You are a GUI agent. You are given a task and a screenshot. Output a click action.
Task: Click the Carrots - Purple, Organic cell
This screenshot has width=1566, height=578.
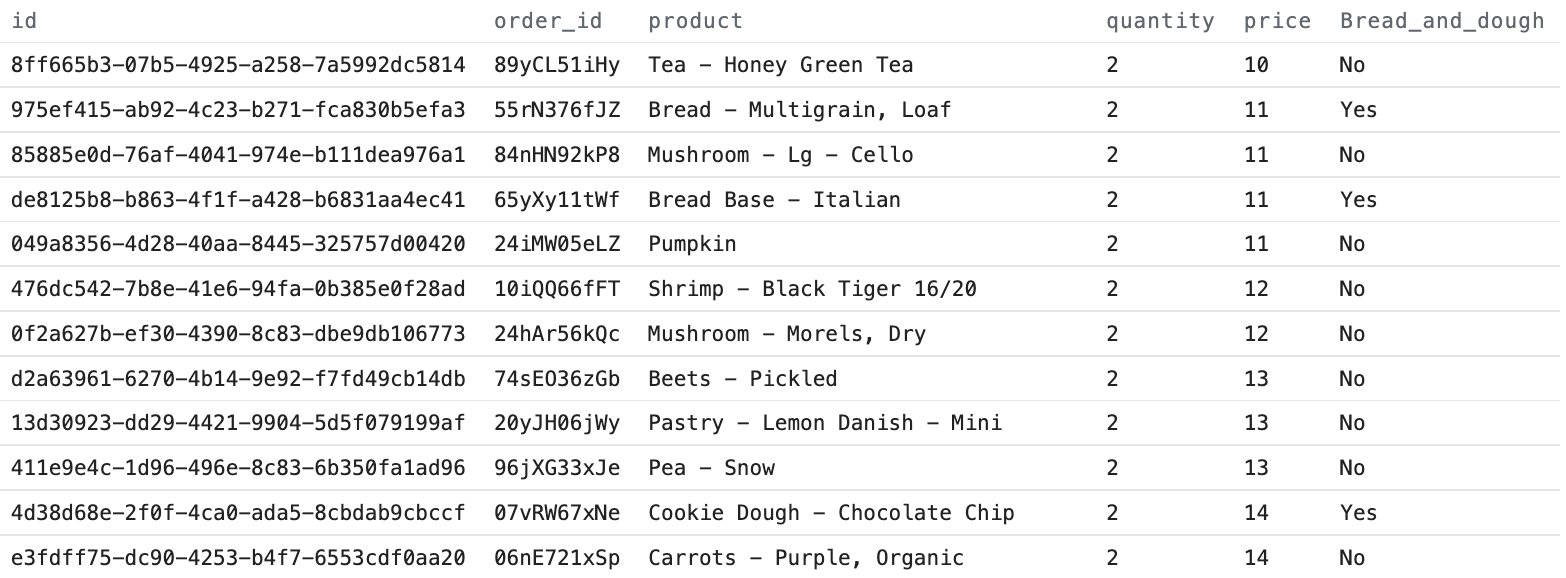[806, 558]
